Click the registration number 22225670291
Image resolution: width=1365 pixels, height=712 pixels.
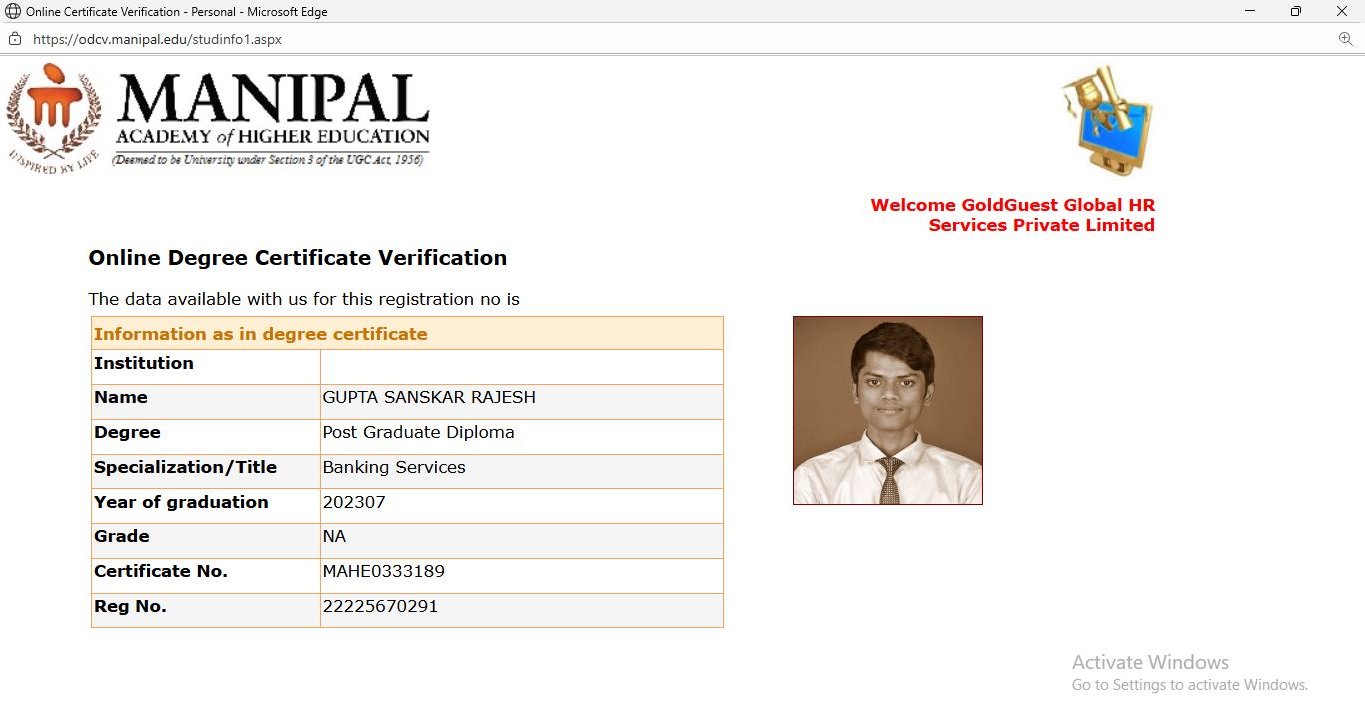click(x=380, y=606)
